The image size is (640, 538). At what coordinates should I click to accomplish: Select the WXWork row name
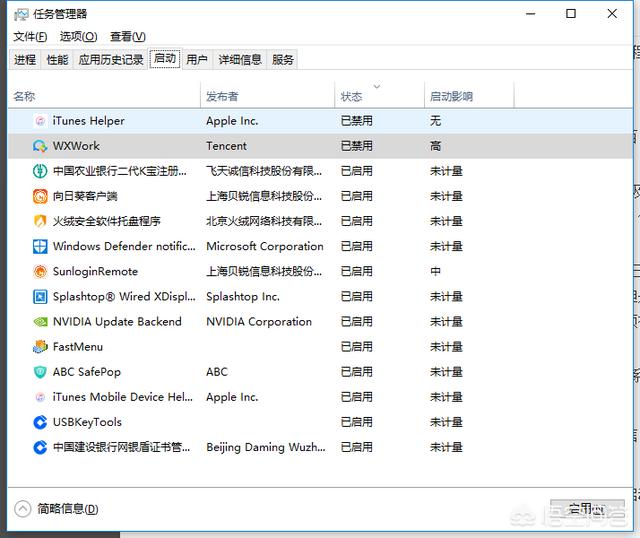point(76,146)
